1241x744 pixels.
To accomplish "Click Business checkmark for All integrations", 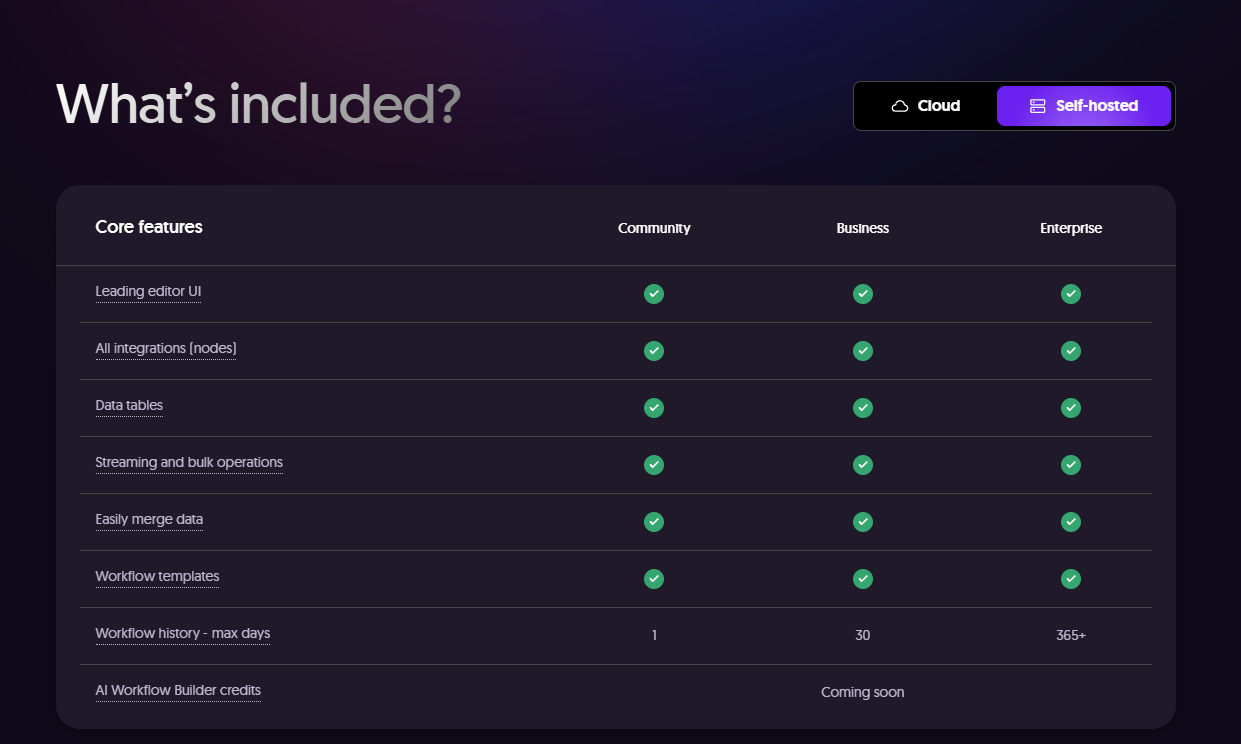I will click(863, 351).
